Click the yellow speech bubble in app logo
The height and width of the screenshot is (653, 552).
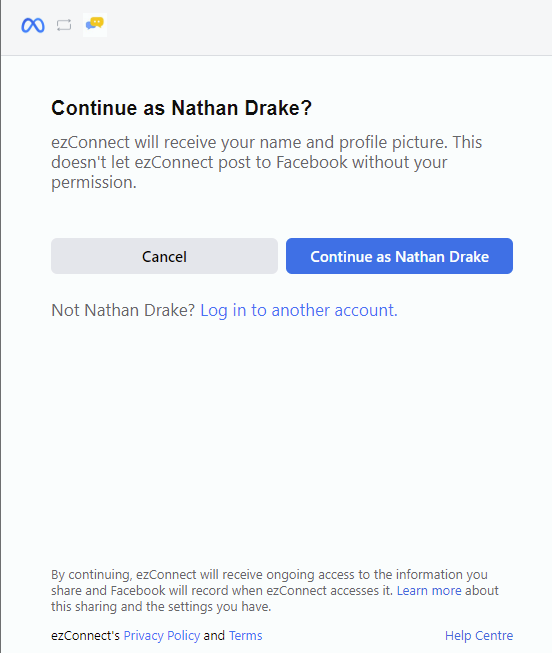tap(97, 22)
